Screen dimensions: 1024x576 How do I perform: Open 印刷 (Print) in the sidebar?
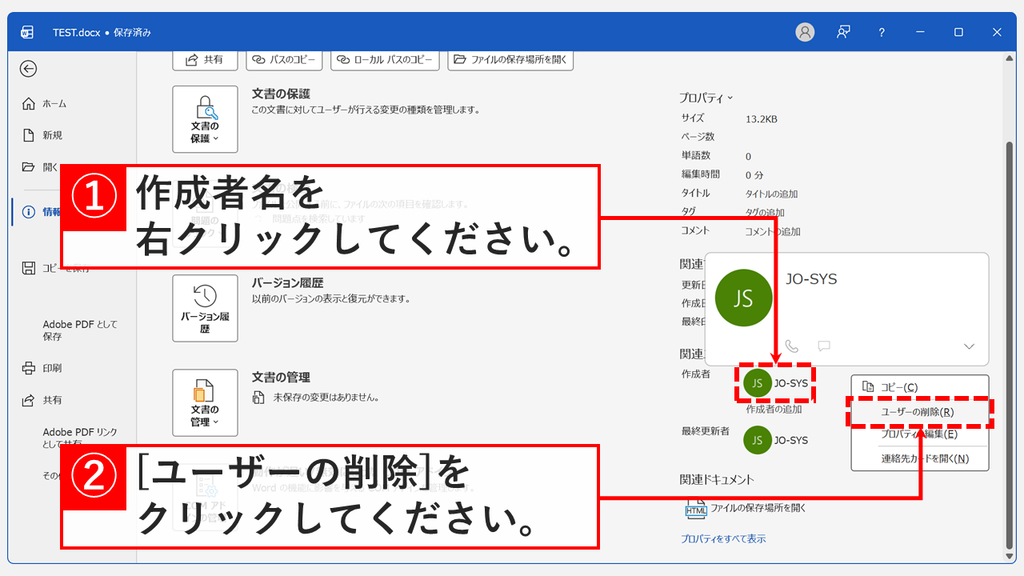43,368
